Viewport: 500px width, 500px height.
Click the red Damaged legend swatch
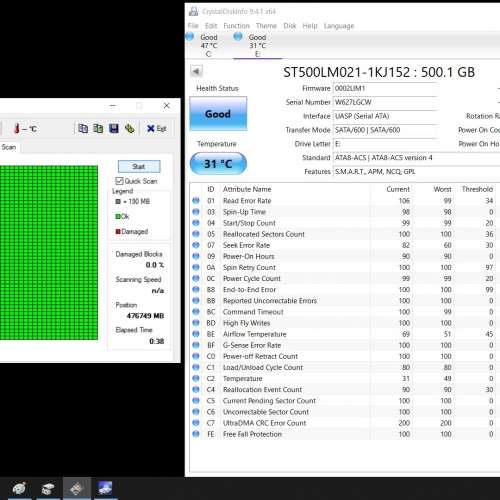click(x=118, y=231)
